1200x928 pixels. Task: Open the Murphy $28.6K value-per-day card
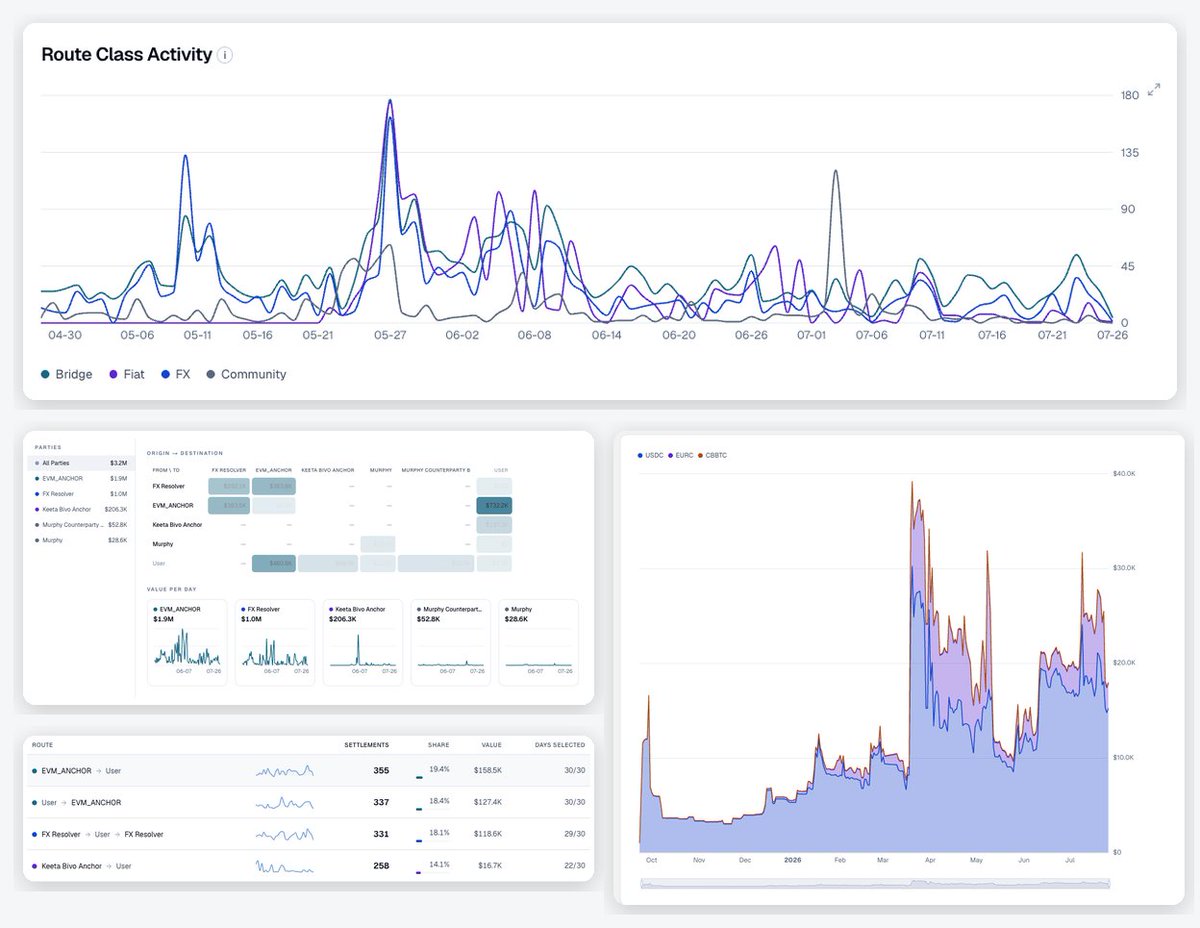tap(539, 642)
